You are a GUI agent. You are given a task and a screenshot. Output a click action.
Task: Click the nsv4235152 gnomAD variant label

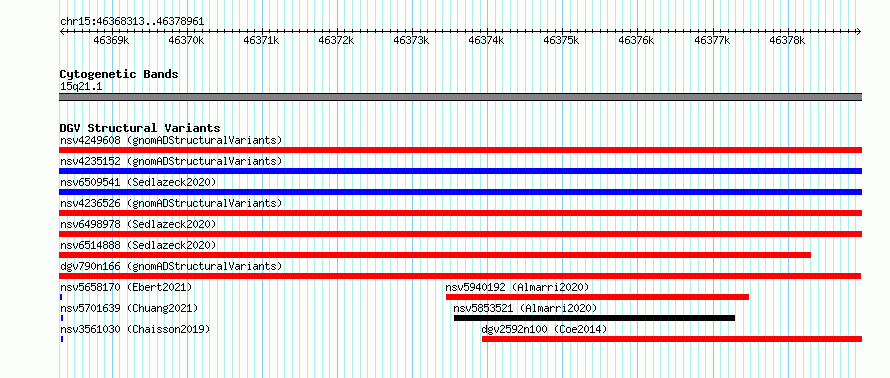[171, 161]
